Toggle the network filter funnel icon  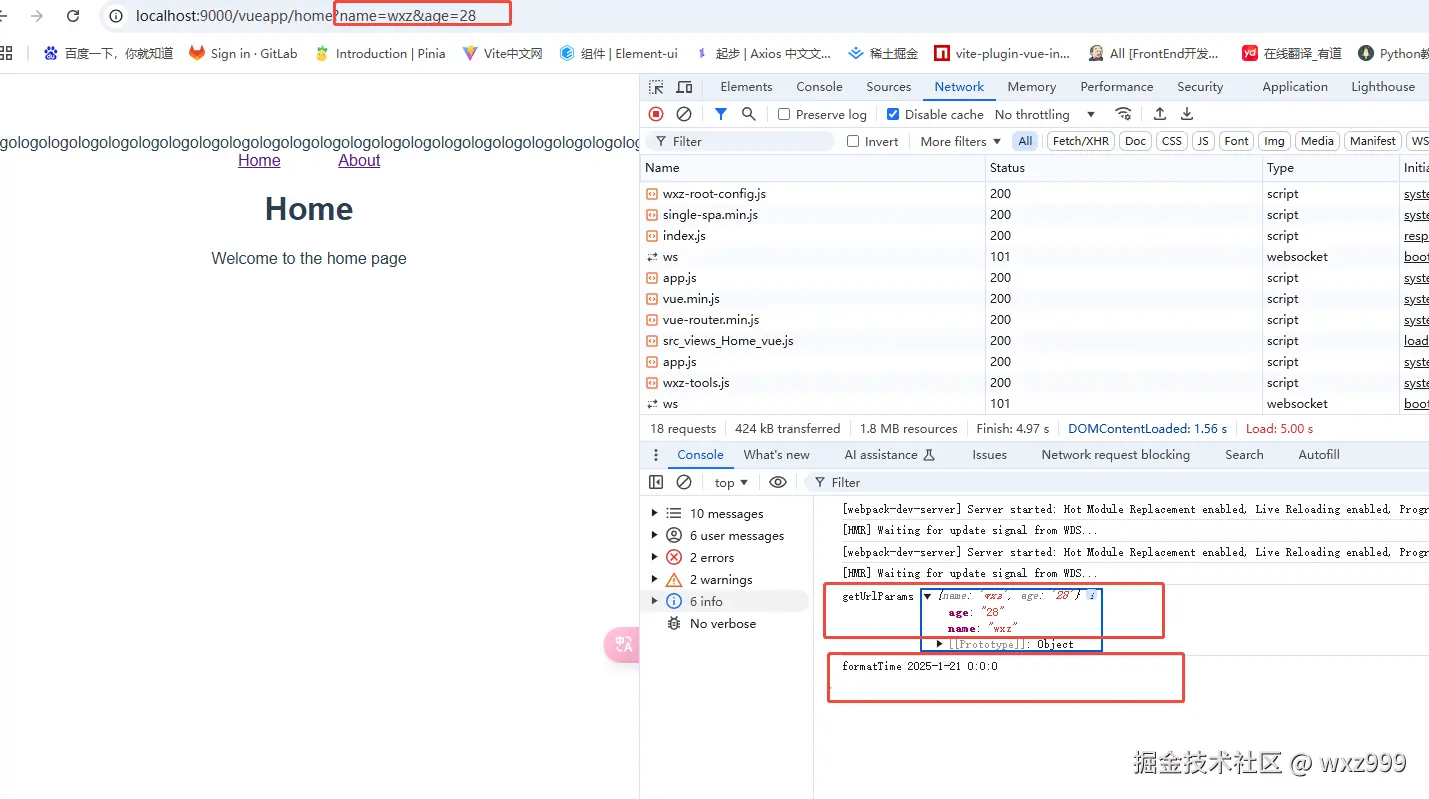tap(720, 114)
